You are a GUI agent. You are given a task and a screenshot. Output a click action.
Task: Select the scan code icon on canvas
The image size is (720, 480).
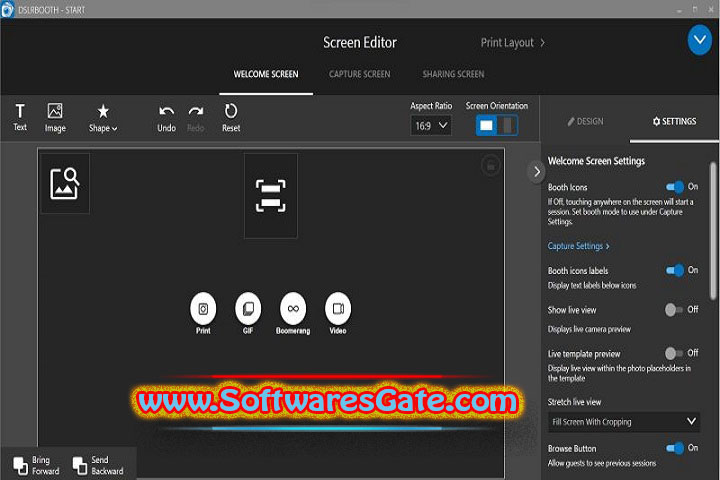point(270,196)
